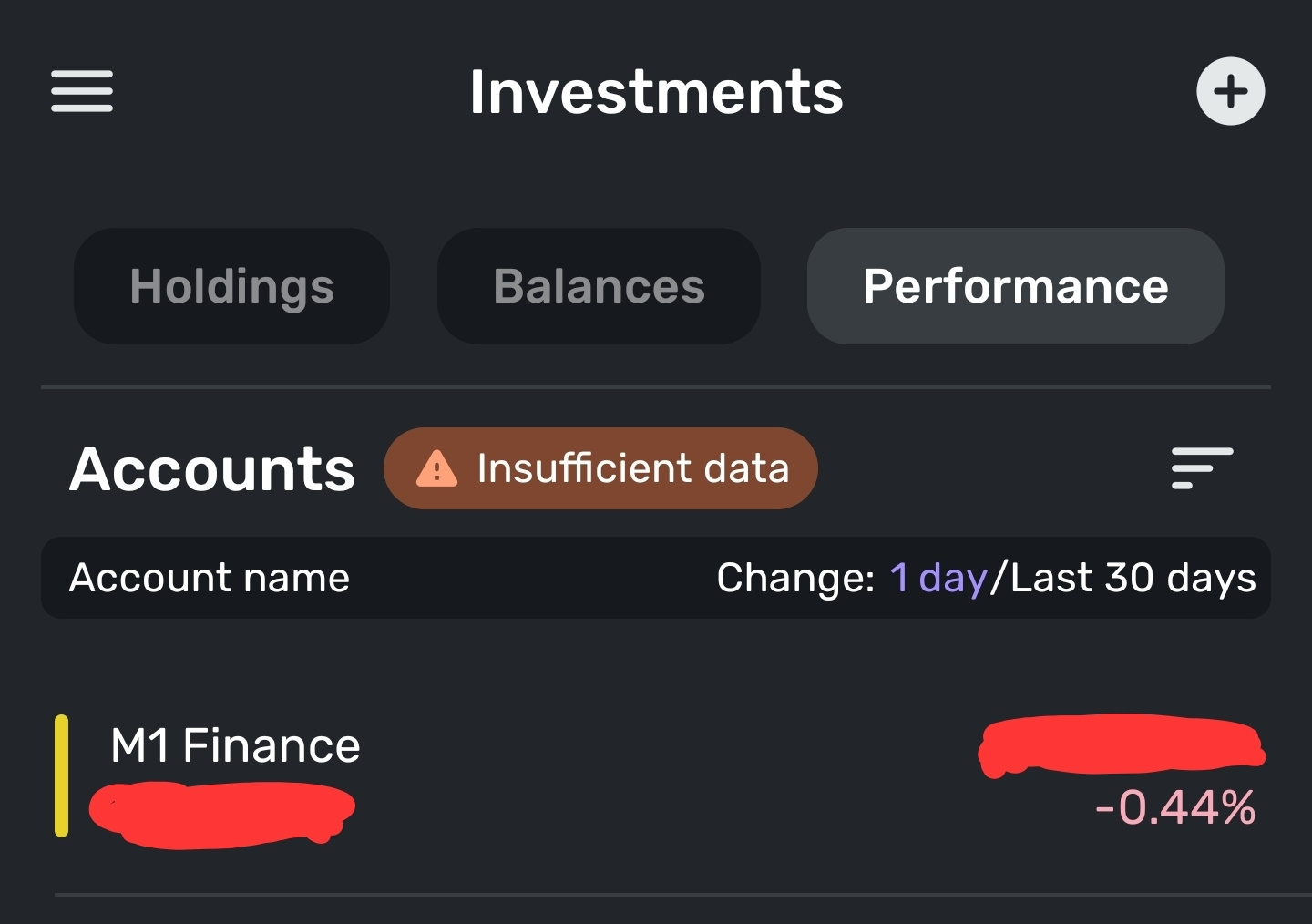Tap the orange warning triangle icon
The height and width of the screenshot is (924, 1312).
[436, 469]
